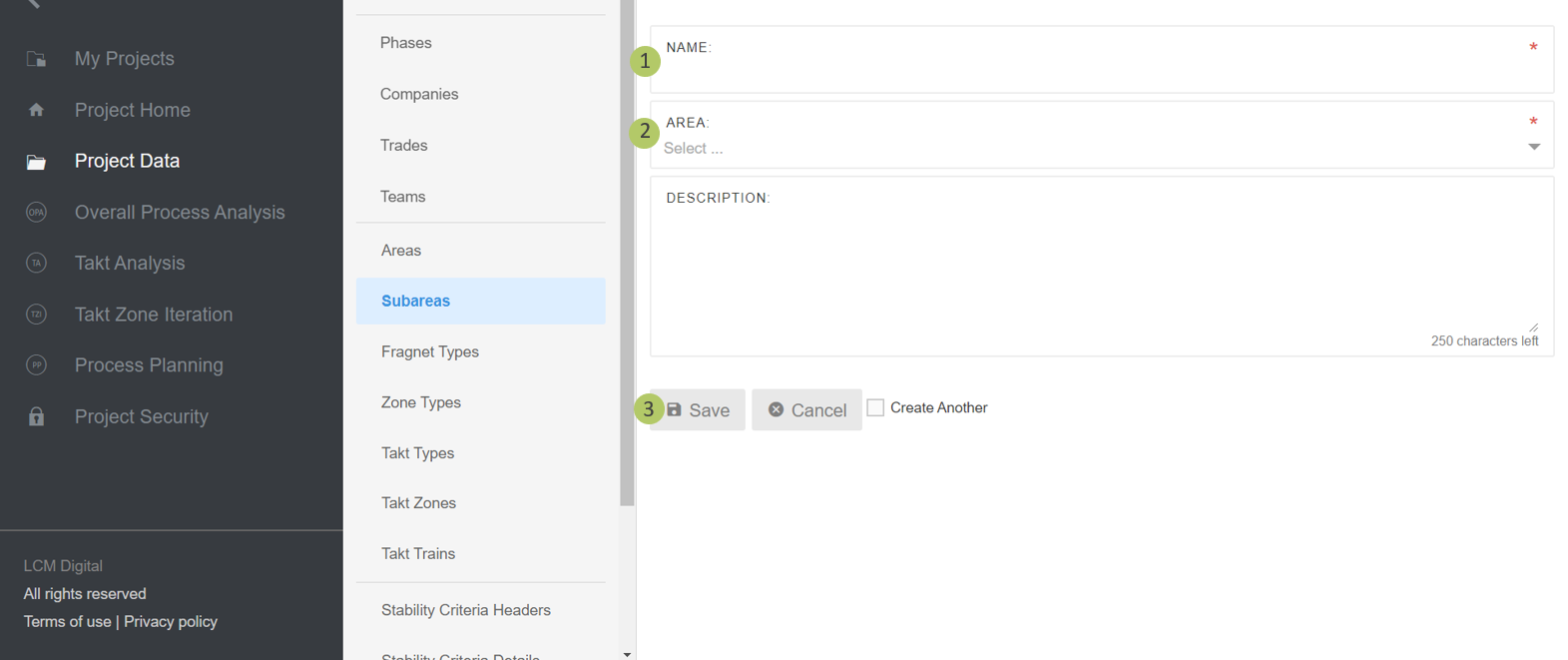
Task: Open the Areas menu item
Action: (401, 251)
